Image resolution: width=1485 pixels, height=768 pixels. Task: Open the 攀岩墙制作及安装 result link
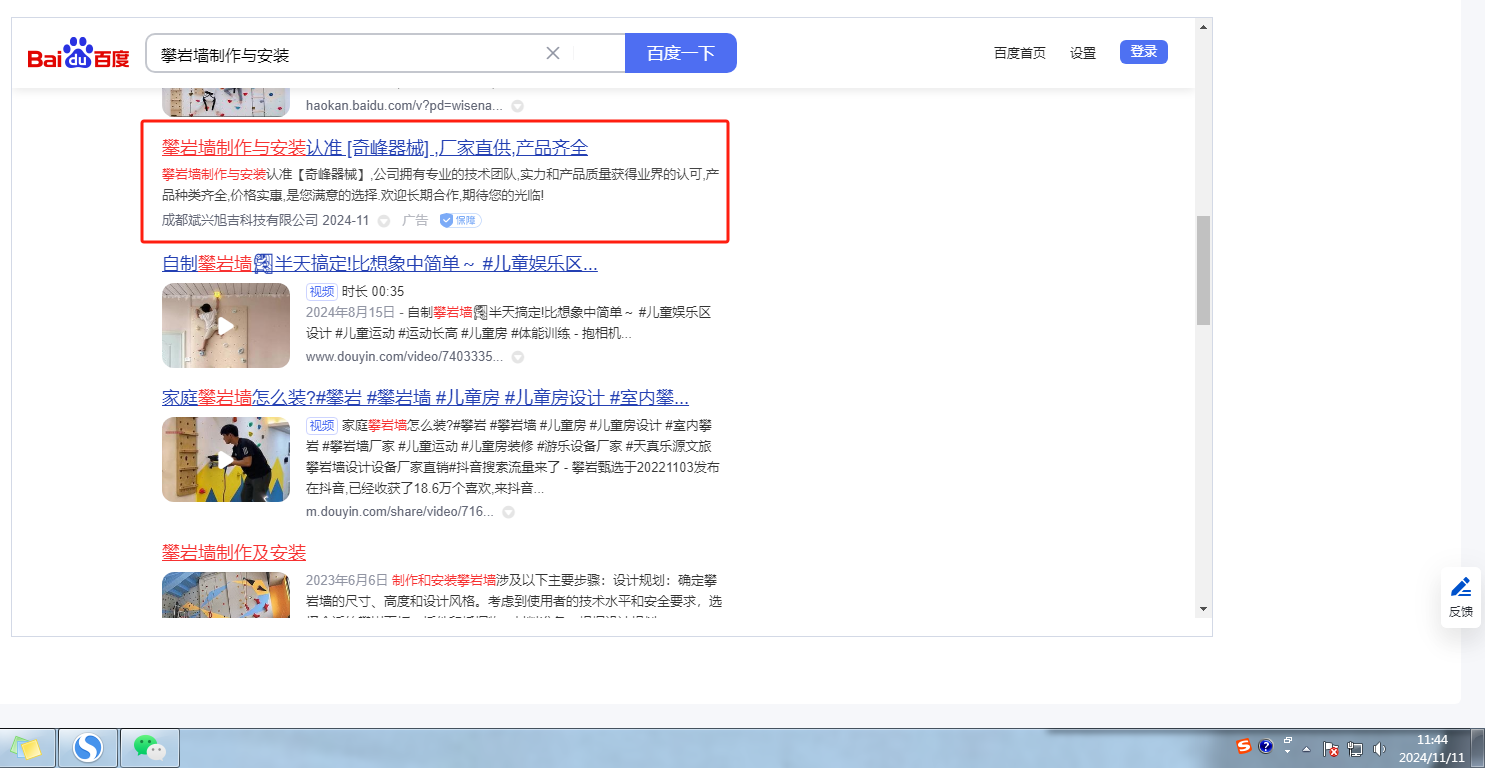[x=234, y=553]
